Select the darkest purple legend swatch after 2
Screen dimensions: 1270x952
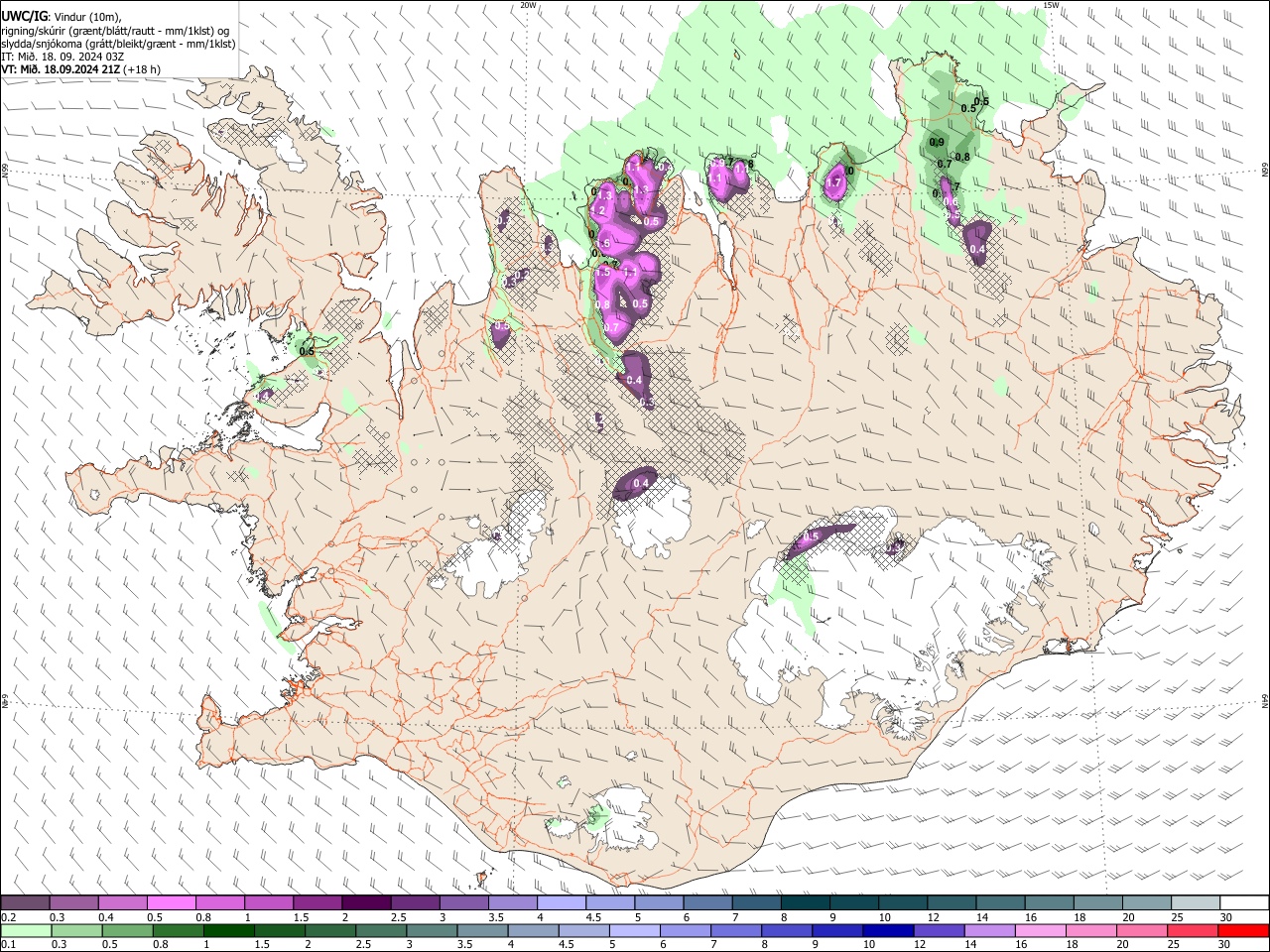365,903
